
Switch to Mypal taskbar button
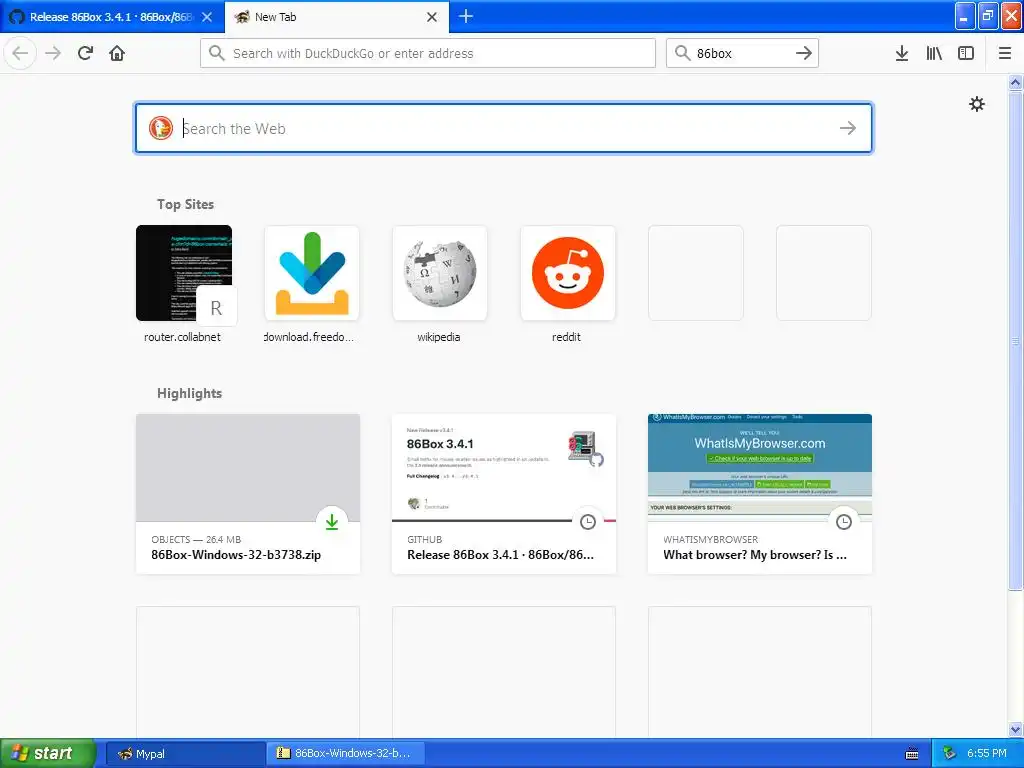tap(185, 754)
